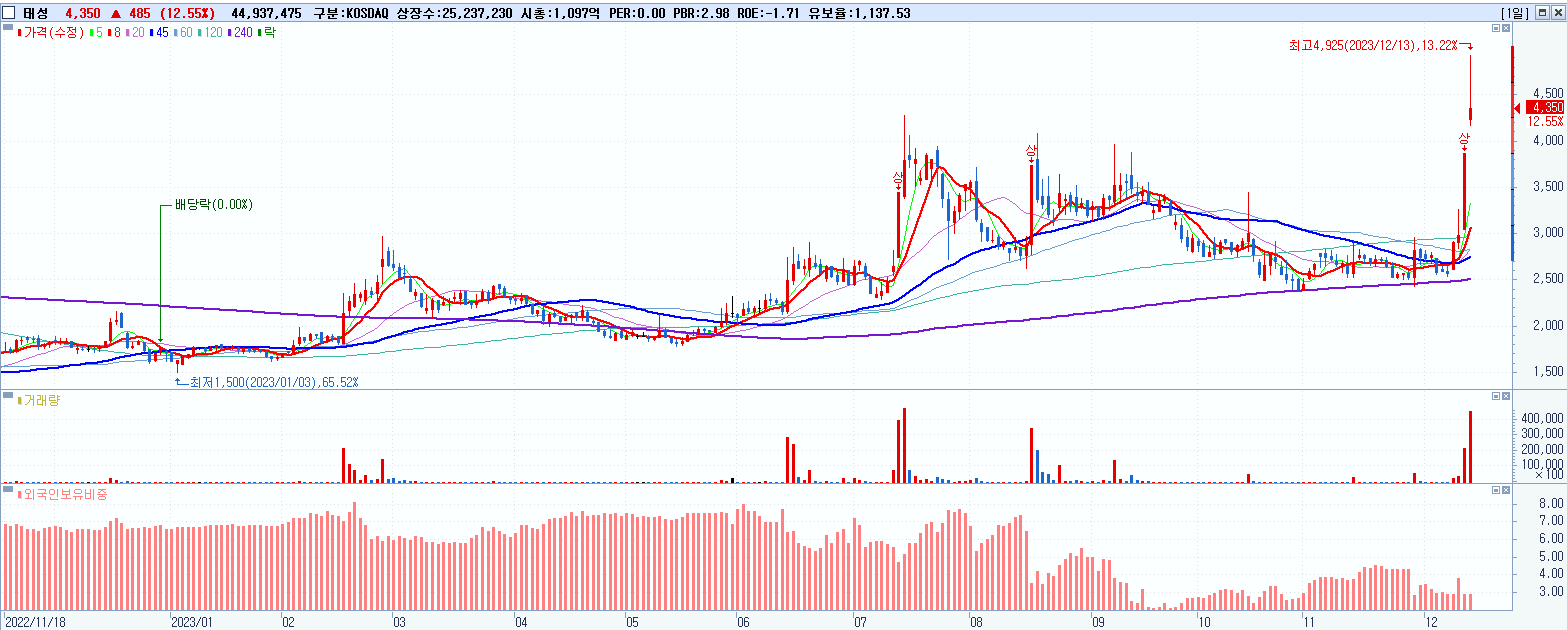1567x630 pixels.
Task: Maximize the 거래량 volume pane
Action: pyautogui.click(x=1496, y=397)
